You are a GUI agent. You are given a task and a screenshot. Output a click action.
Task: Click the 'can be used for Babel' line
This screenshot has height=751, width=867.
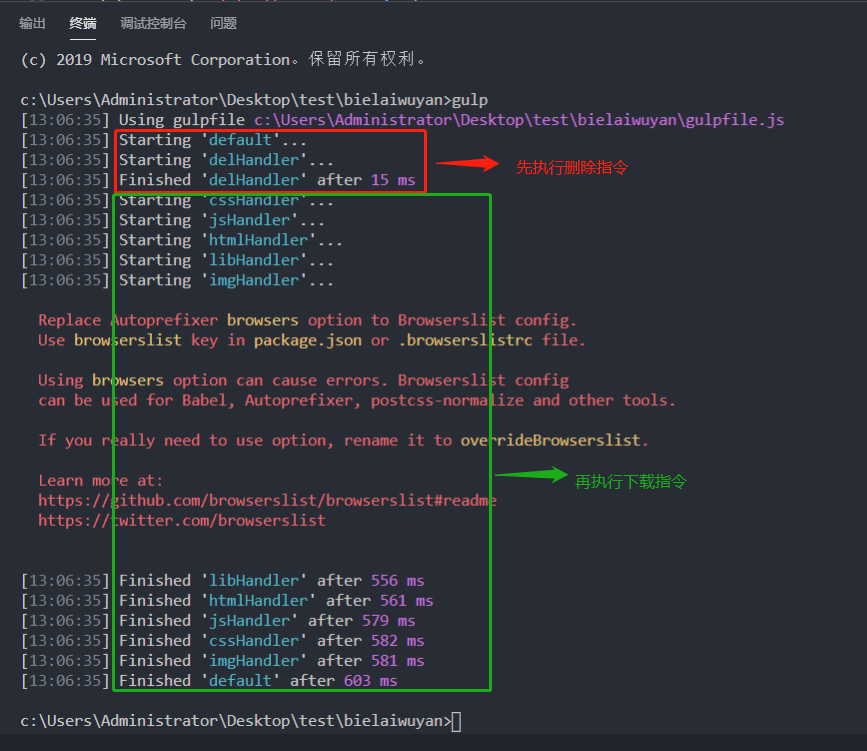tap(357, 400)
